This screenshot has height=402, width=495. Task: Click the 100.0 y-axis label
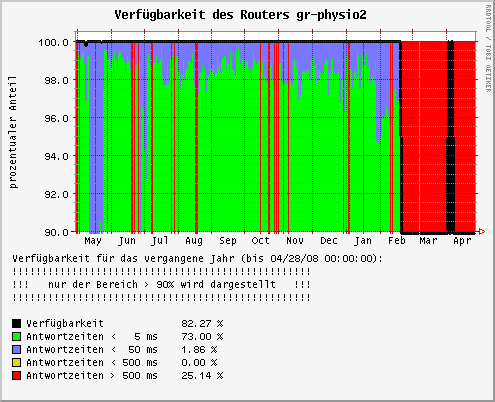tap(54, 42)
